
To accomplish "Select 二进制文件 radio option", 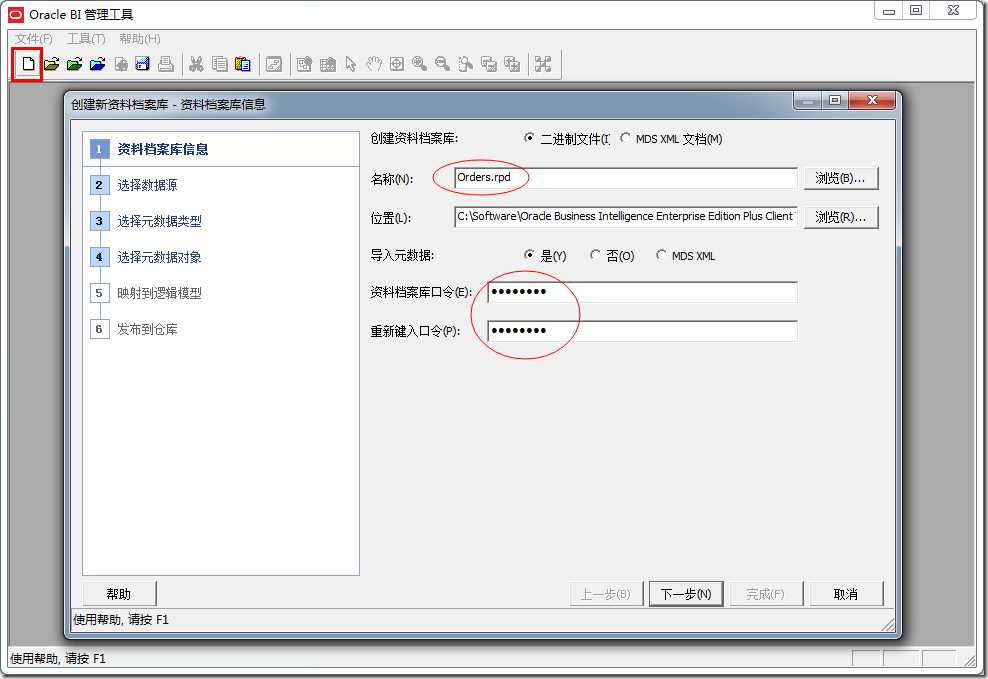I will click(x=529, y=138).
